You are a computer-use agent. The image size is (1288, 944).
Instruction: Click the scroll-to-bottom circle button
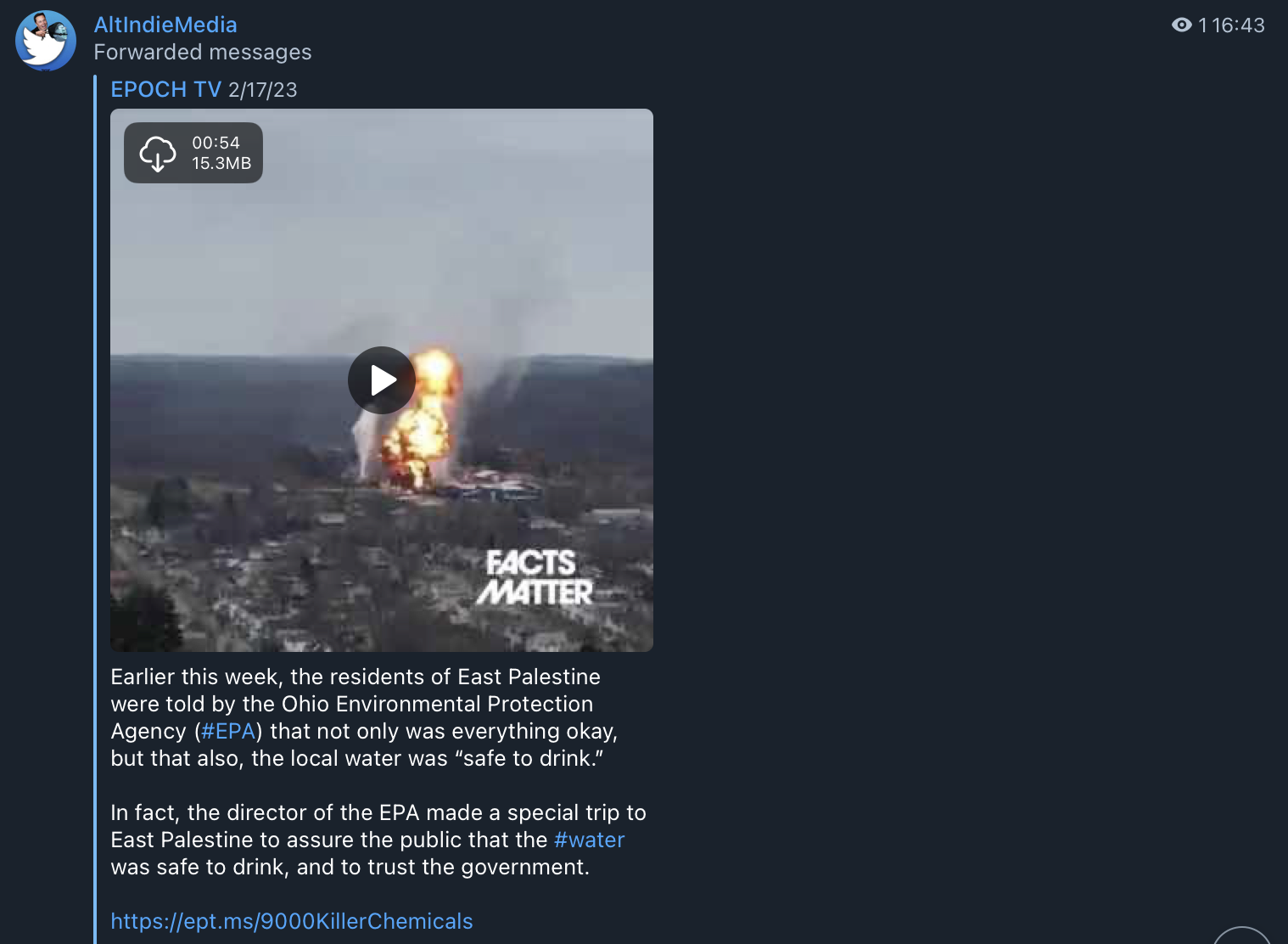point(1242,936)
